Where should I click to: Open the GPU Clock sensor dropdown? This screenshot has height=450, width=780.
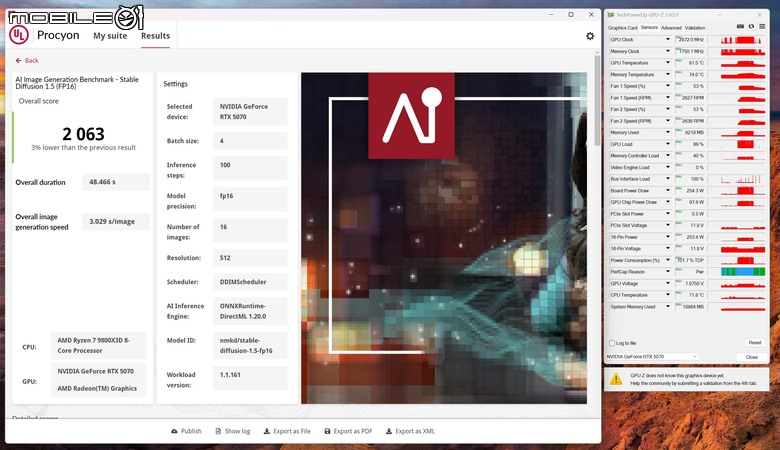point(668,39)
